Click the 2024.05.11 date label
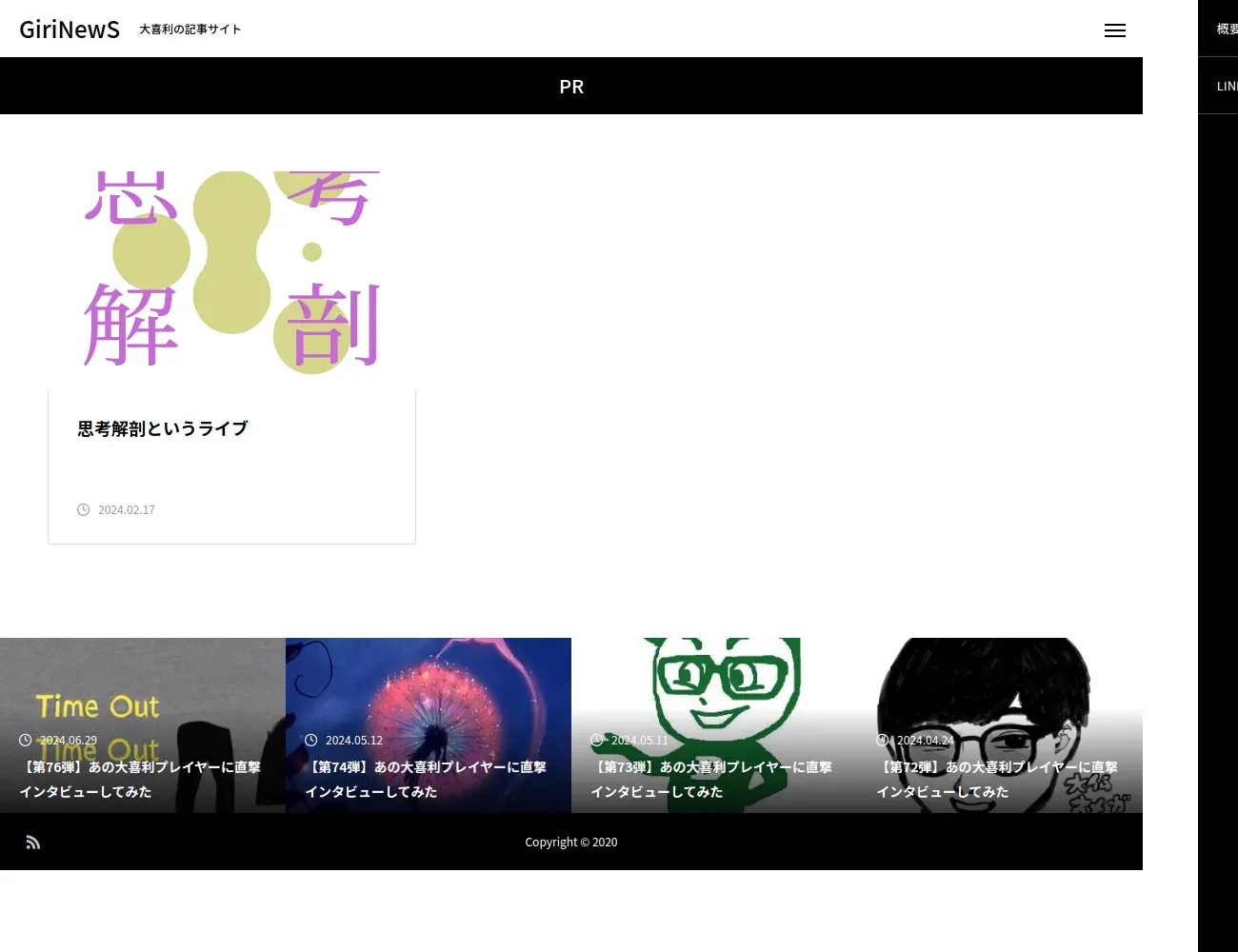Viewport: 1238px width, 952px height. 640,740
